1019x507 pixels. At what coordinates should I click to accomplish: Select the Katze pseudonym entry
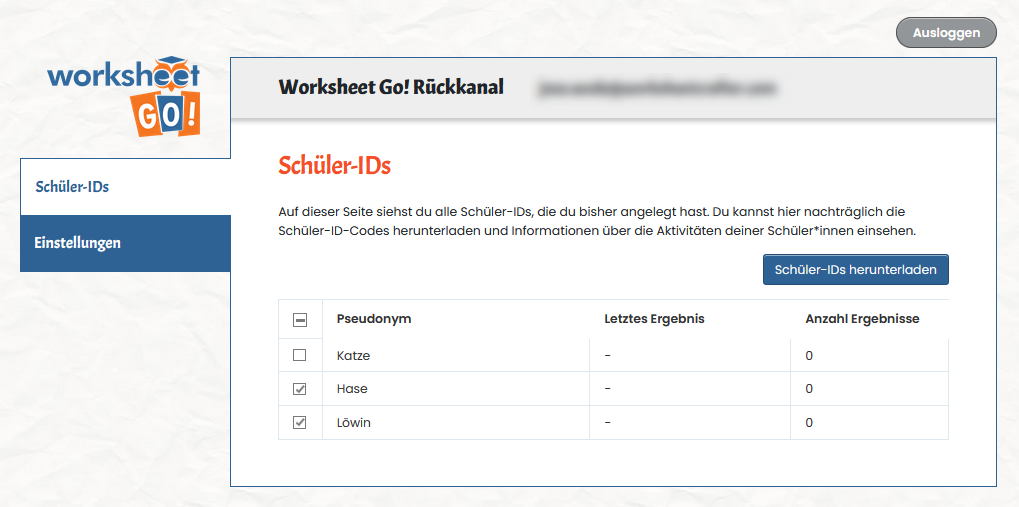(x=354, y=355)
